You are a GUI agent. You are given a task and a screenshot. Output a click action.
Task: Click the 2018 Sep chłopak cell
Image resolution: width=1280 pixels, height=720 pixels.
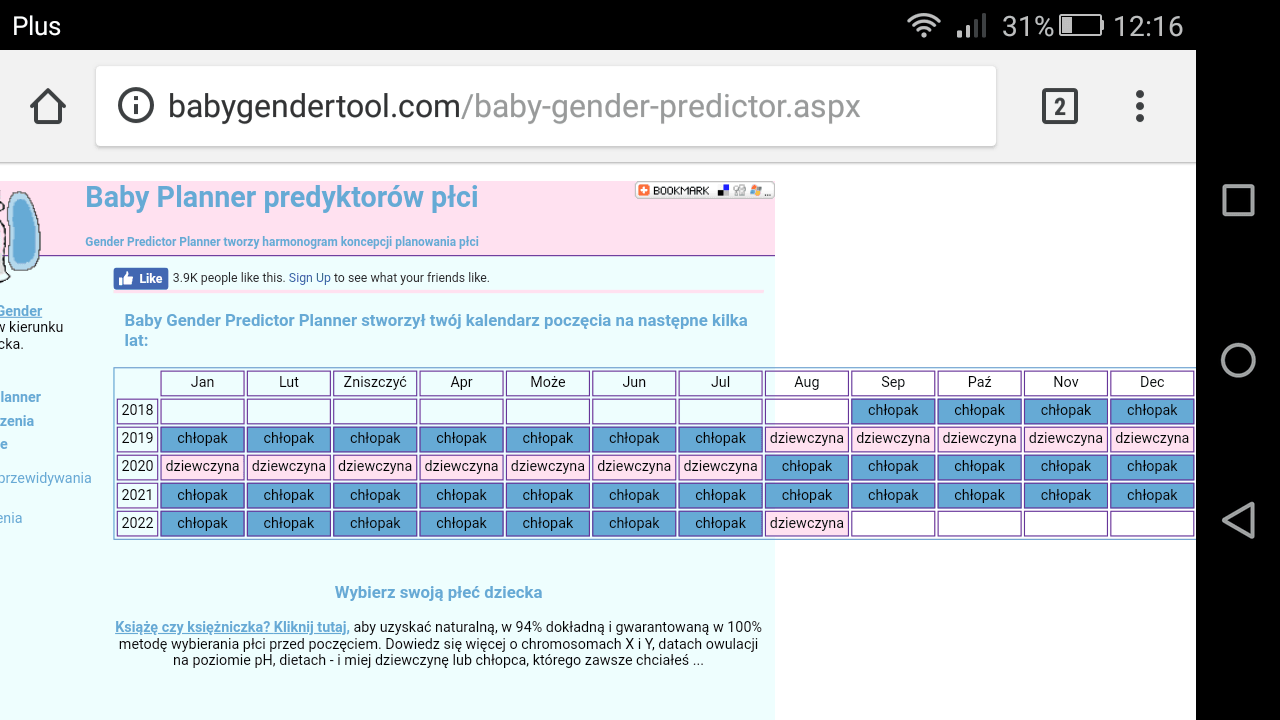893,410
